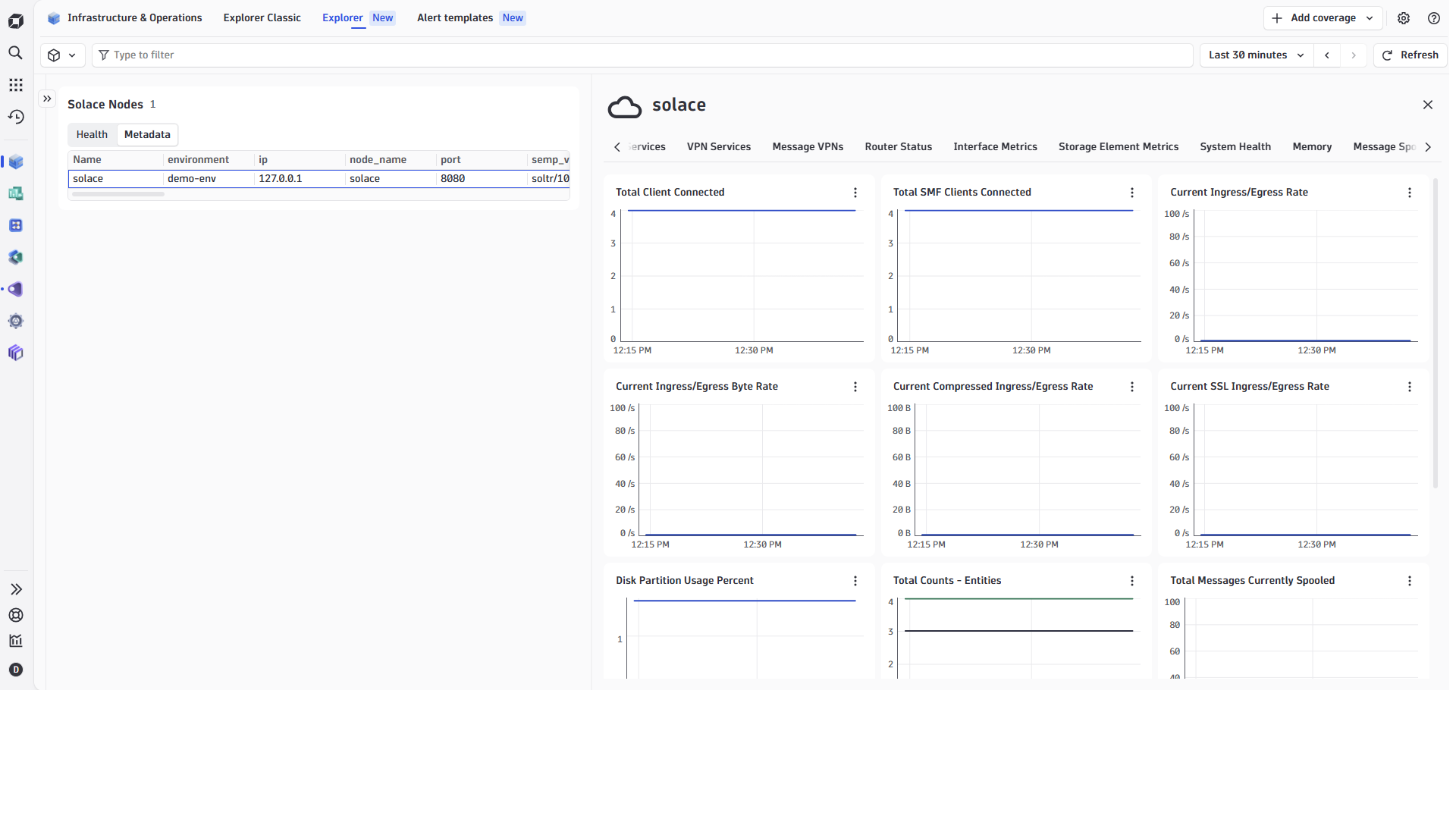Switch to the Metadata tab

(x=147, y=135)
